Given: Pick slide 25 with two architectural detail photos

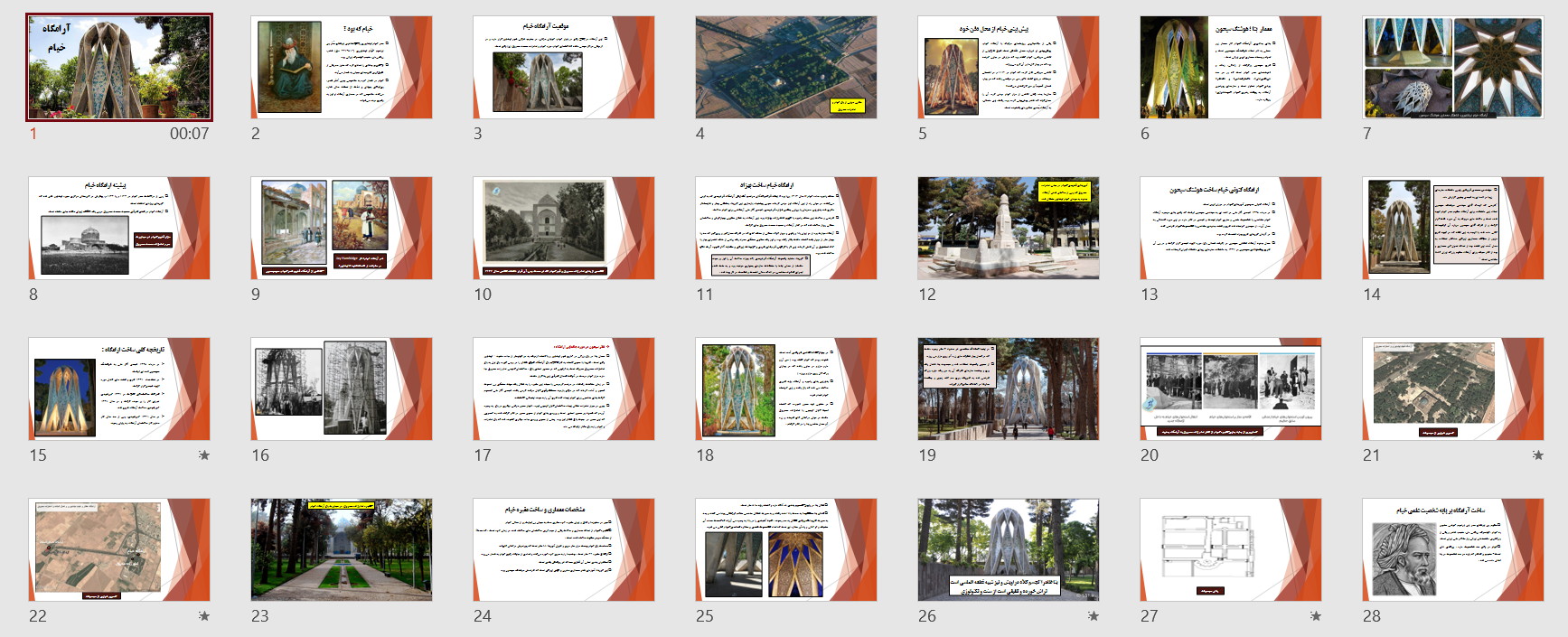Looking at the screenshot, I should pyautogui.click(x=786, y=549).
